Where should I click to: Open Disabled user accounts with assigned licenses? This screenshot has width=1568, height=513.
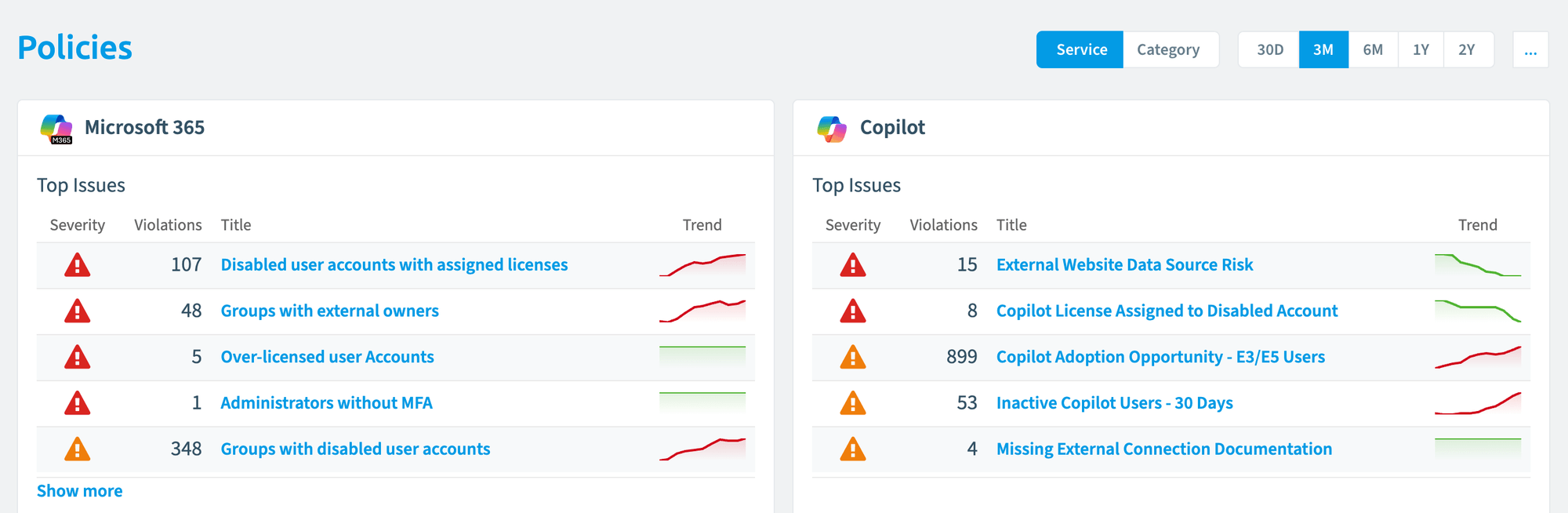394,265
